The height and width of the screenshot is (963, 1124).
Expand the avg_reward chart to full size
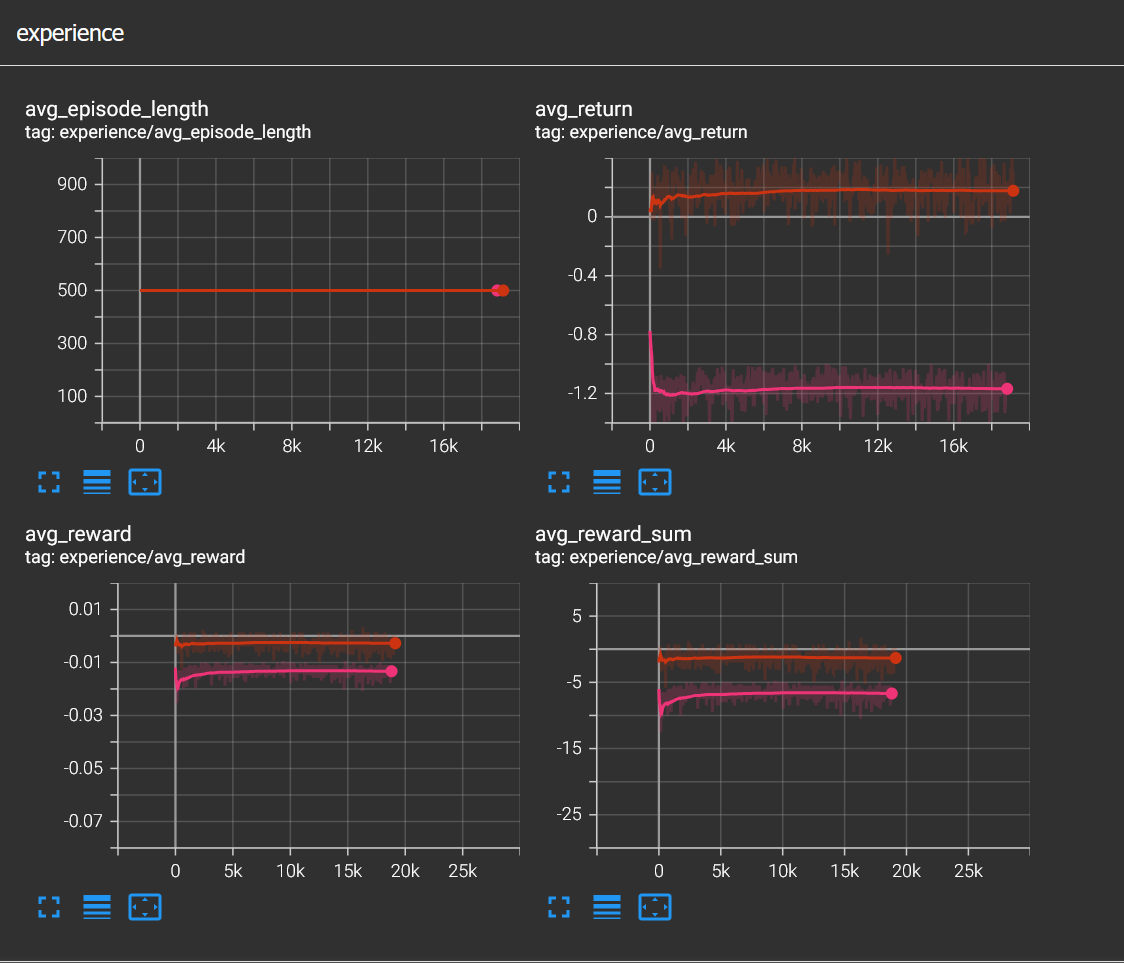point(49,907)
